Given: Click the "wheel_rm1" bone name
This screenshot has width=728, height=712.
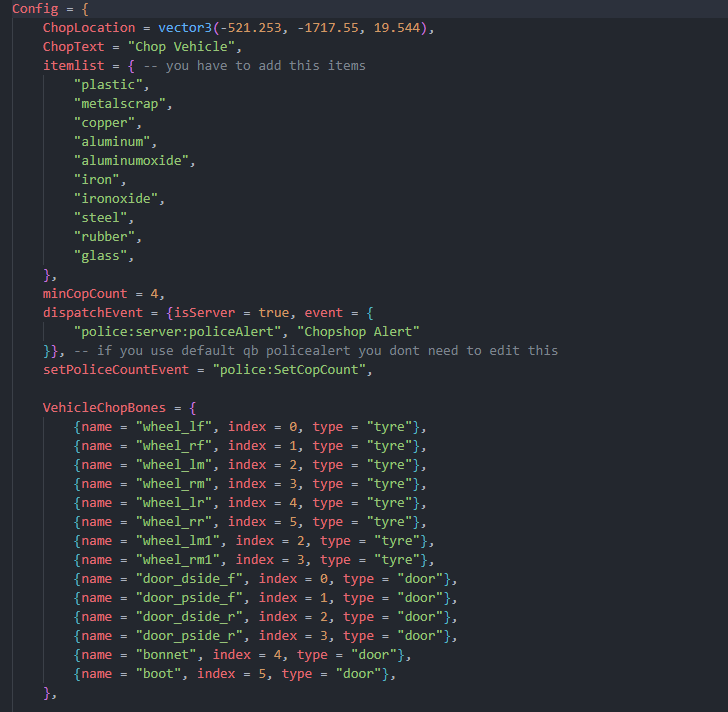Looking at the screenshot, I should pyautogui.click(x=177, y=560).
